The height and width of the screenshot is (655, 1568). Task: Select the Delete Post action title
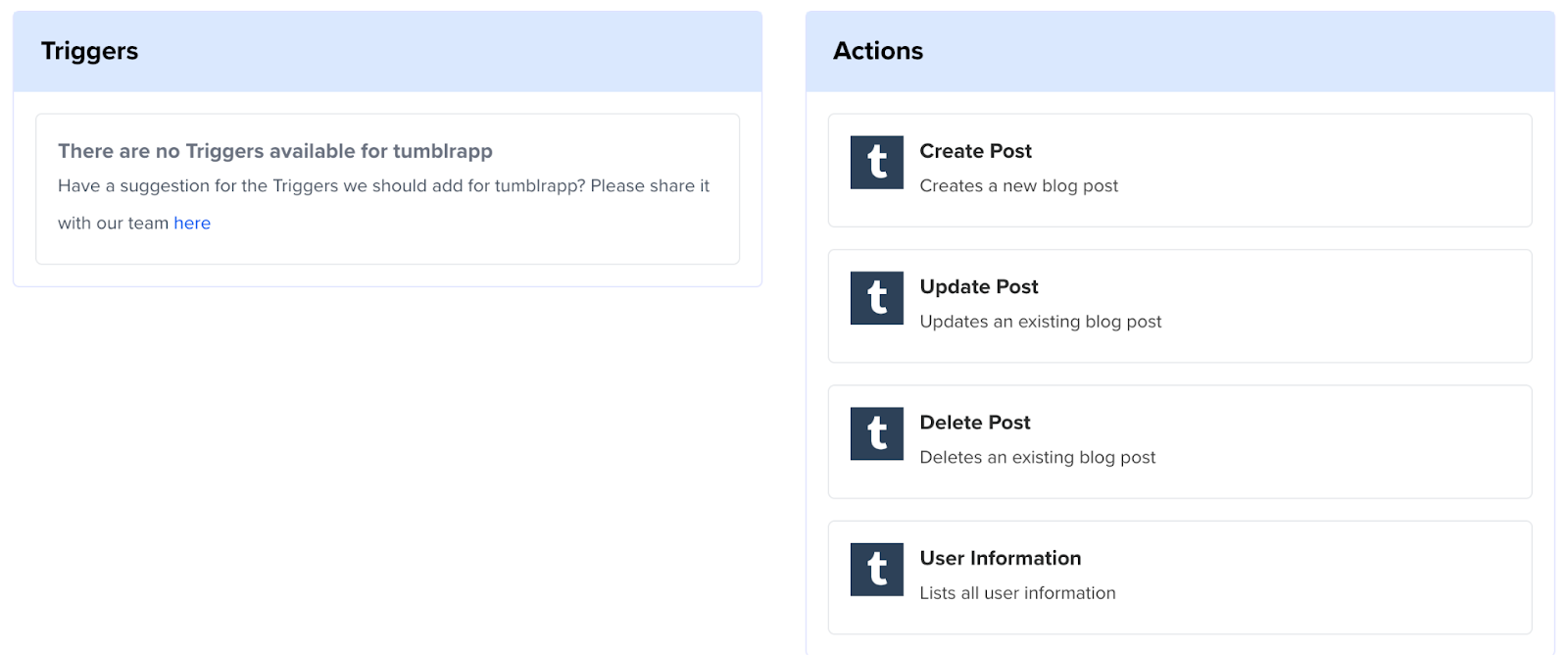[x=975, y=423]
